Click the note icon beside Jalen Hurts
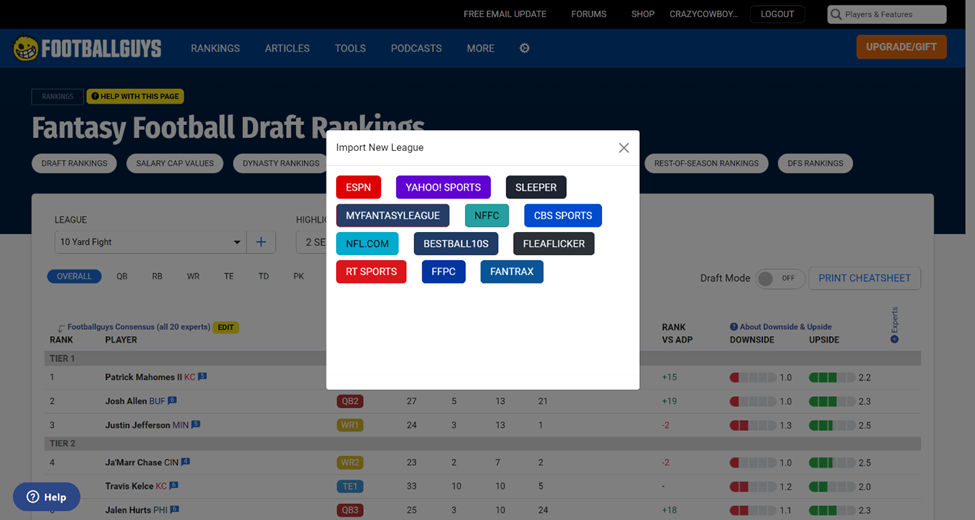Screen dimensions: 975x520 [174, 509]
